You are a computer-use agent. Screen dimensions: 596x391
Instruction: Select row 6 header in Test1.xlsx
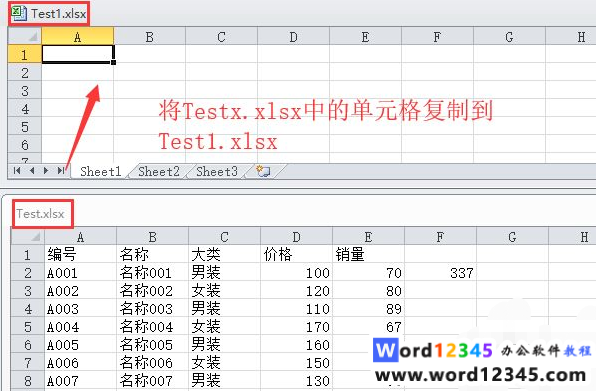(25, 144)
